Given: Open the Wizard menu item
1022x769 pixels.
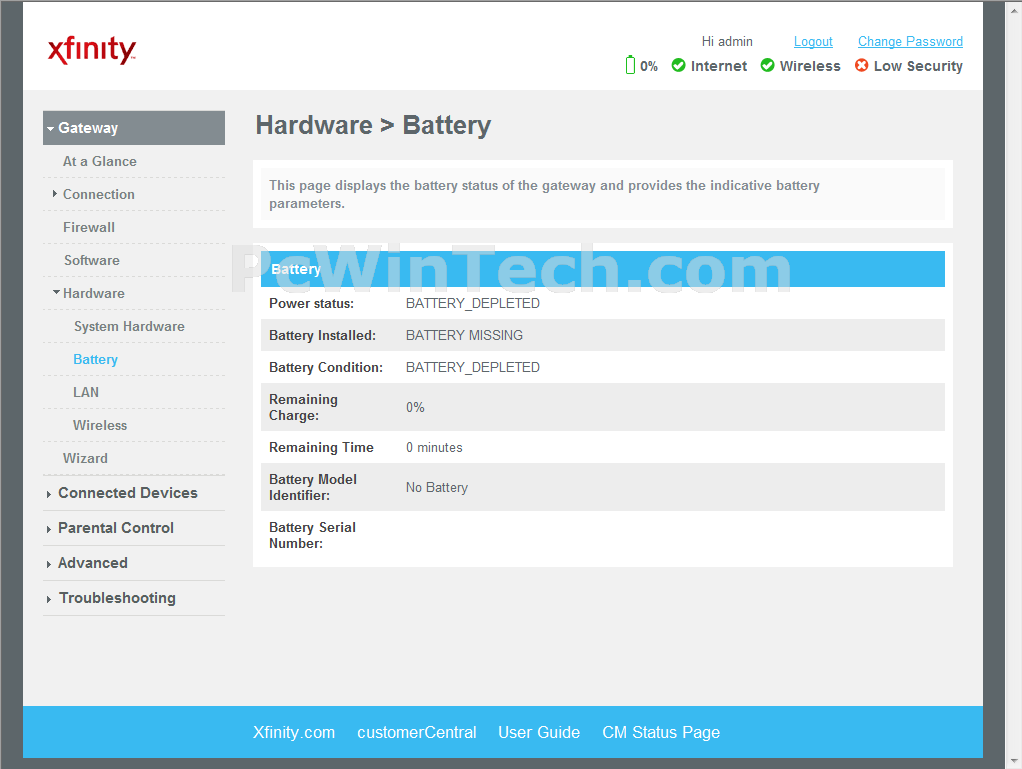Looking at the screenshot, I should tap(85, 459).
